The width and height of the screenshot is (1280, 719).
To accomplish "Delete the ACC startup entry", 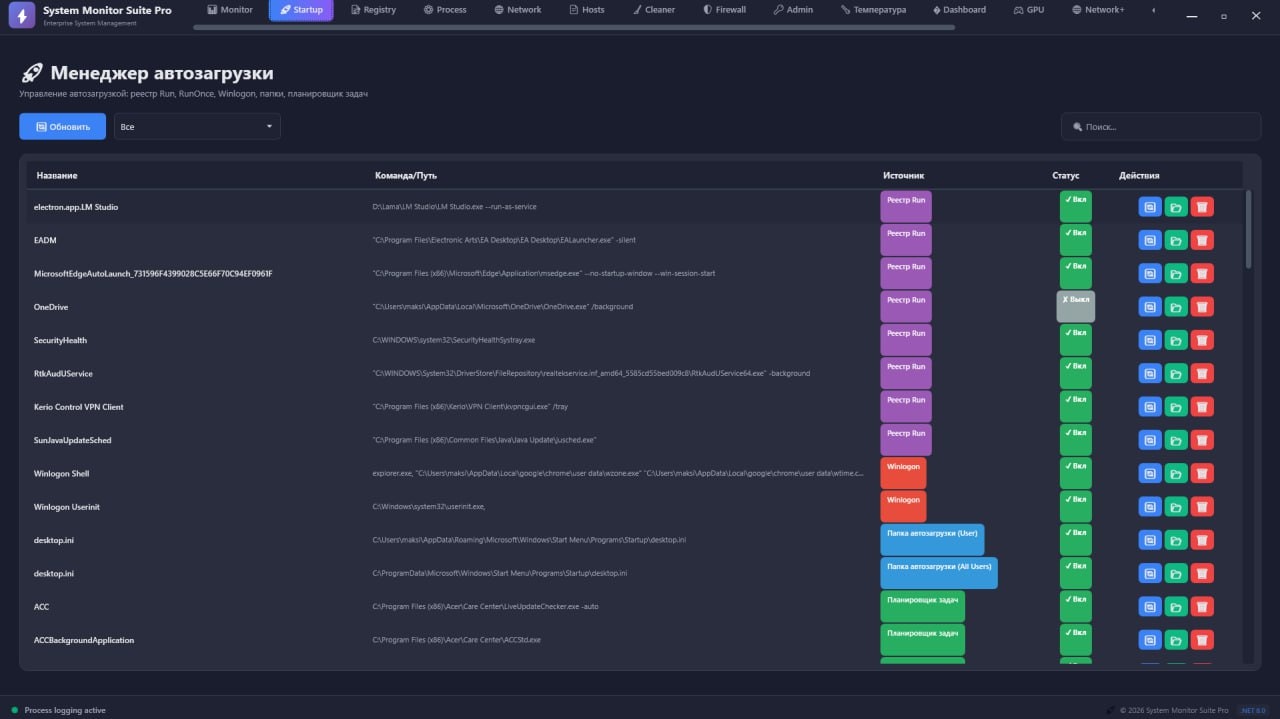I will 1202,606.
